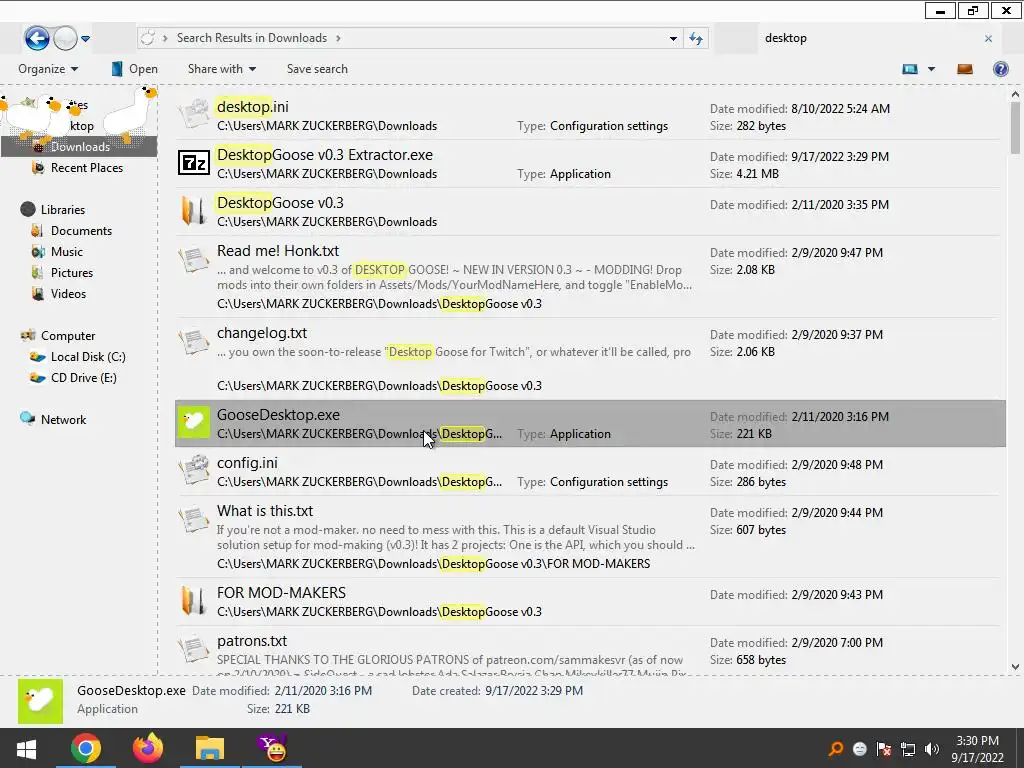1024x768 pixels.
Task: Click the desktop.ini file icon
Action: [194, 114]
